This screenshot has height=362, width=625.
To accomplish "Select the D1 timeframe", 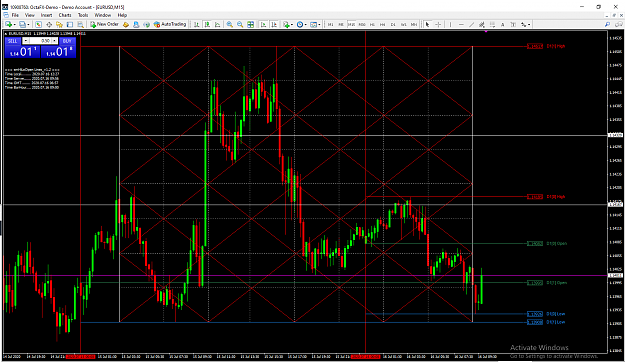I will click(393, 25).
